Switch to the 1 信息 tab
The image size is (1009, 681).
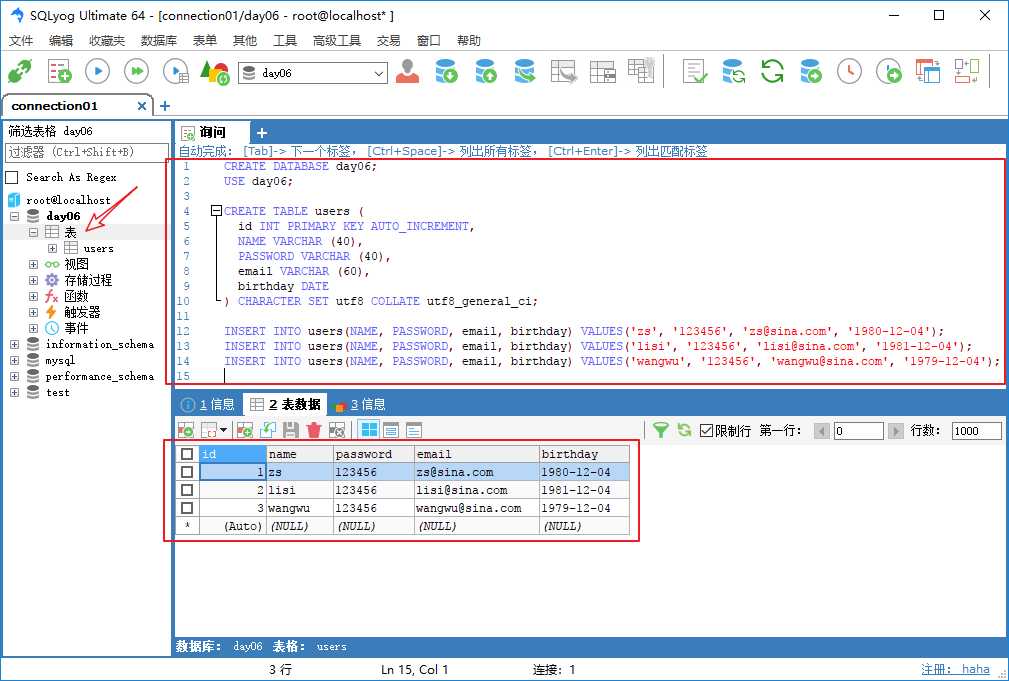coord(208,404)
